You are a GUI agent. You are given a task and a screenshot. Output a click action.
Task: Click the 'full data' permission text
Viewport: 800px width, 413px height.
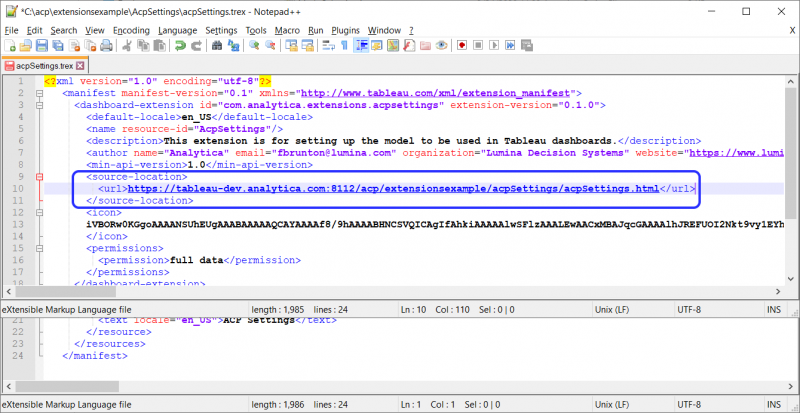point(196,260)
